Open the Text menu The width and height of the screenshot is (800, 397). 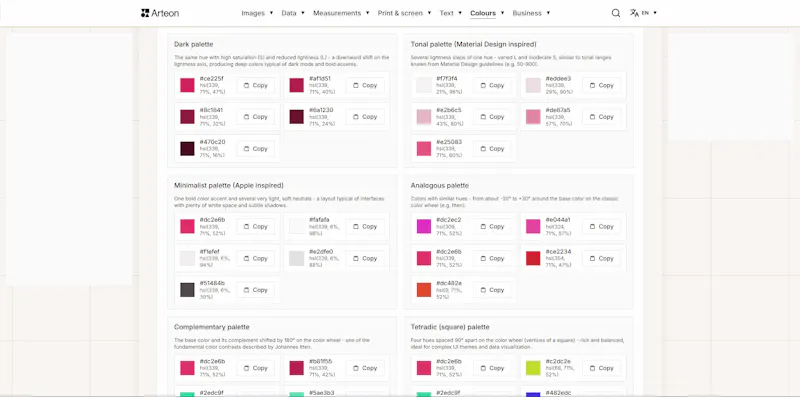coord(451,13)
